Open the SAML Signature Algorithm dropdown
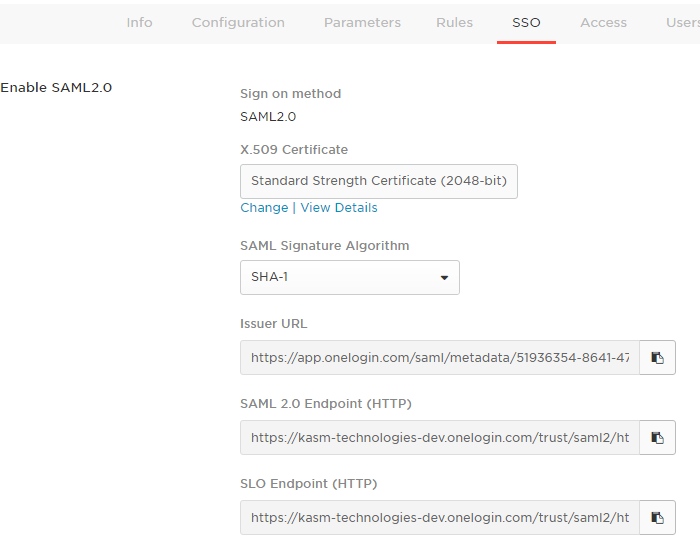This screenshot has height=554, width=700. tap(349, 277)
